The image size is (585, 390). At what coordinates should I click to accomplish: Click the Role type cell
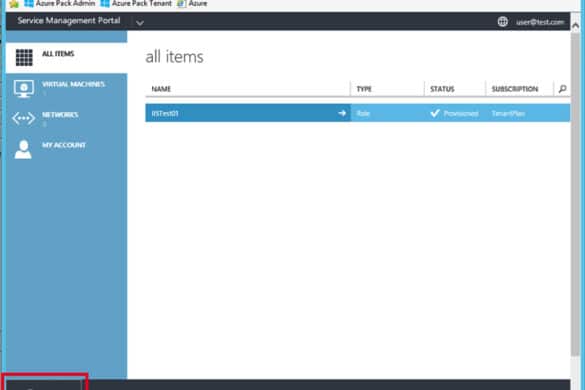pyautogui.click(x=363, y=113)
